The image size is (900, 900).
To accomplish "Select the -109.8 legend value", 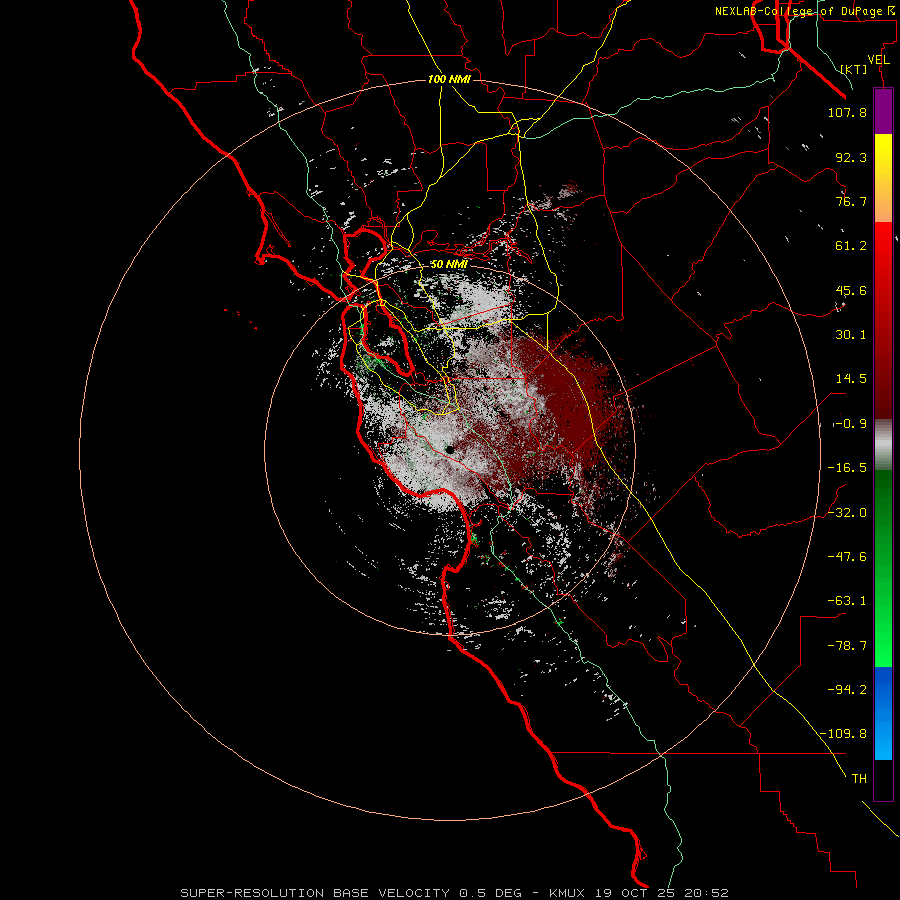I will (843, 734).
